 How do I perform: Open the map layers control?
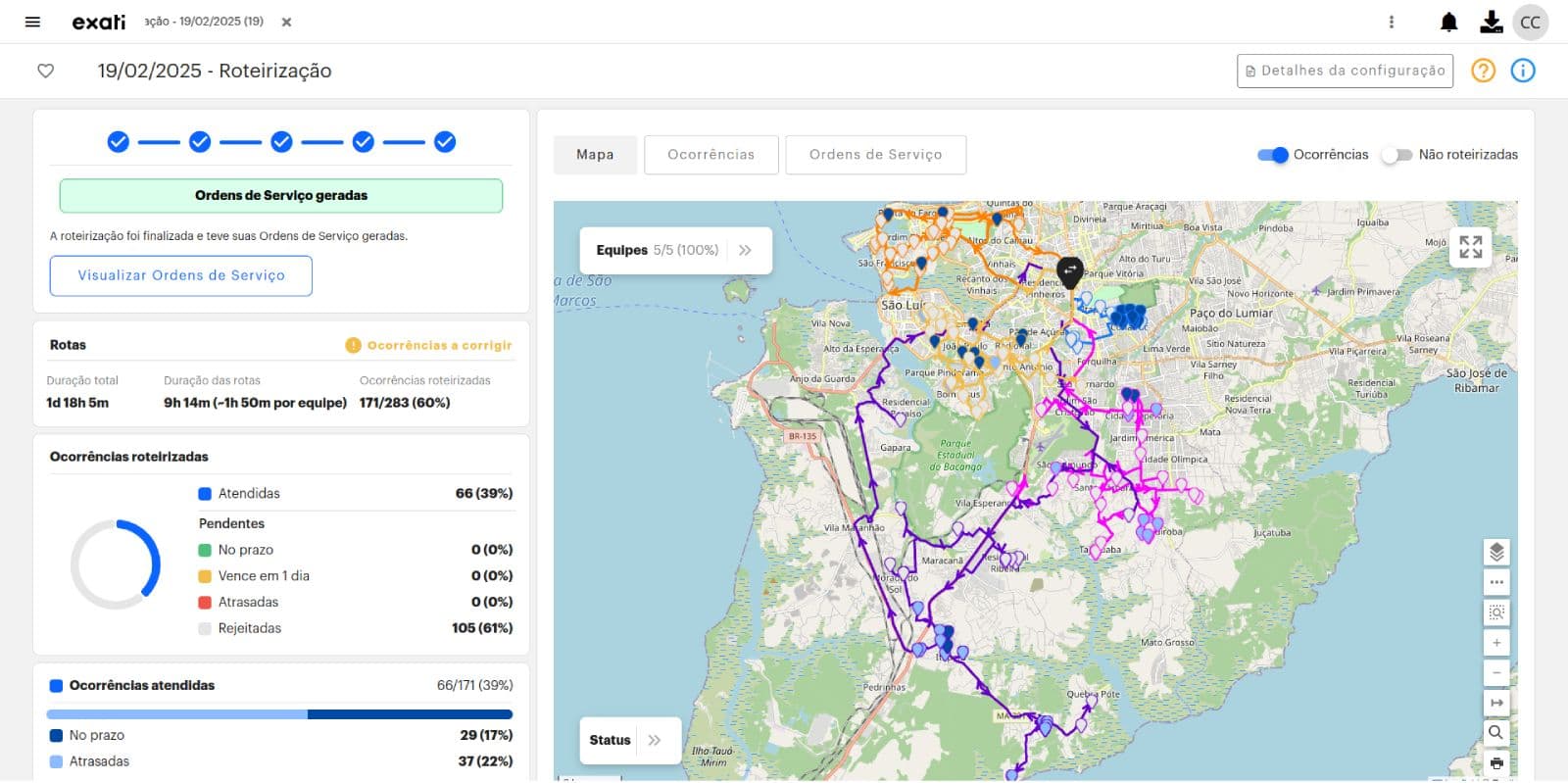pyautogui.click(x=1496, y=552)
